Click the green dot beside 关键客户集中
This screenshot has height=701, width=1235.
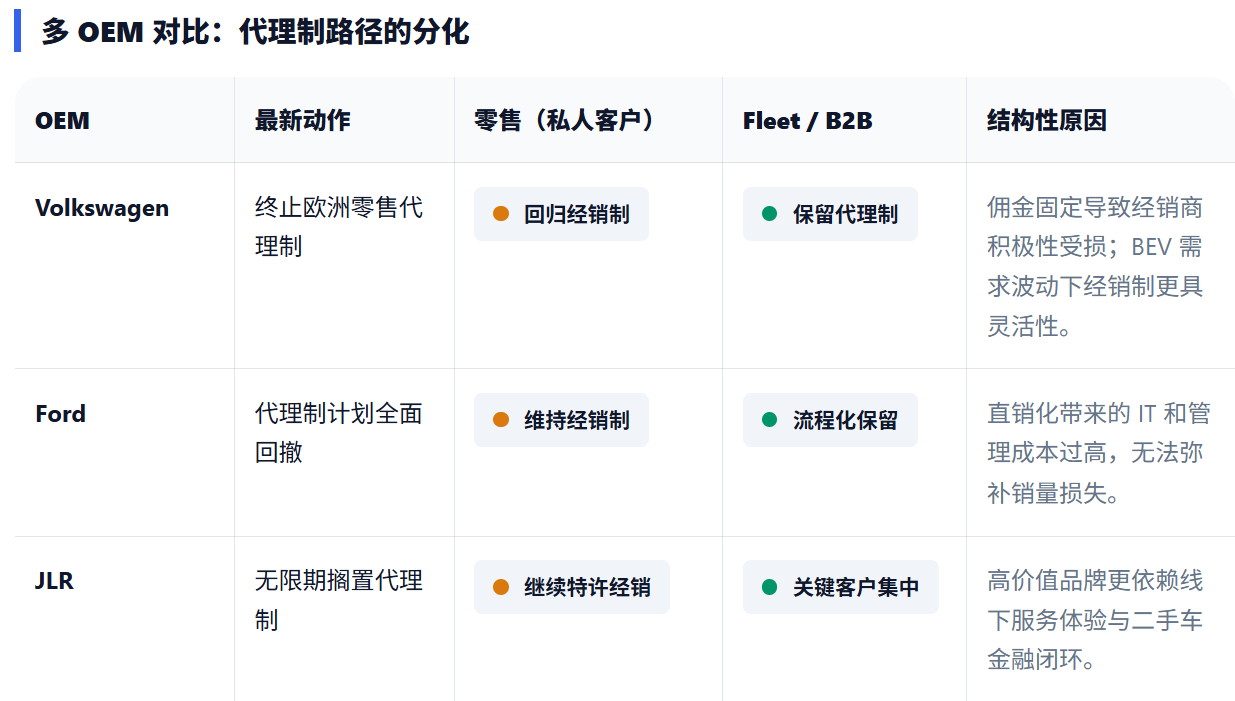[769, 587]
